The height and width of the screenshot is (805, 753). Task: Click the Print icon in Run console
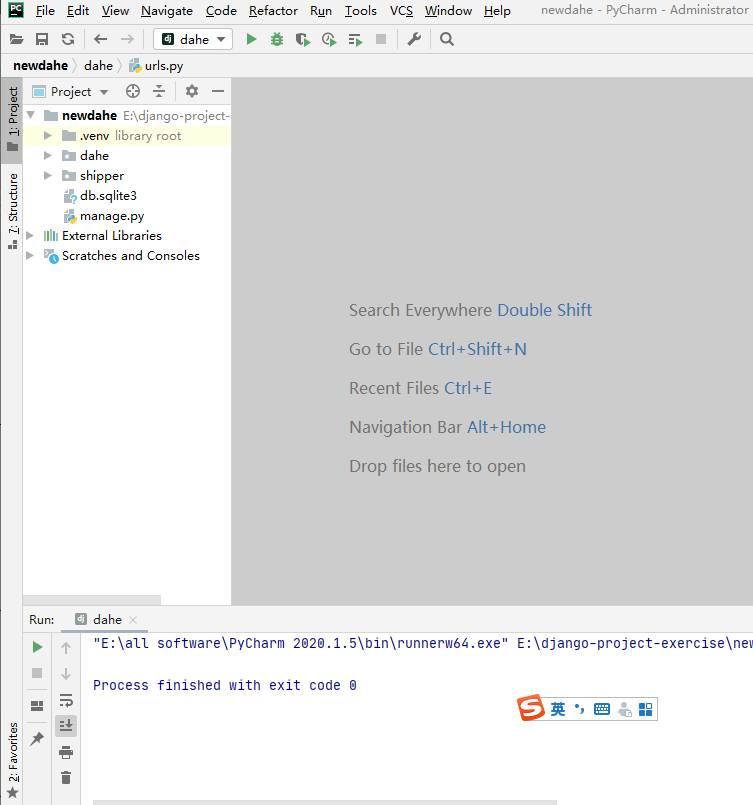click(66, 752)
